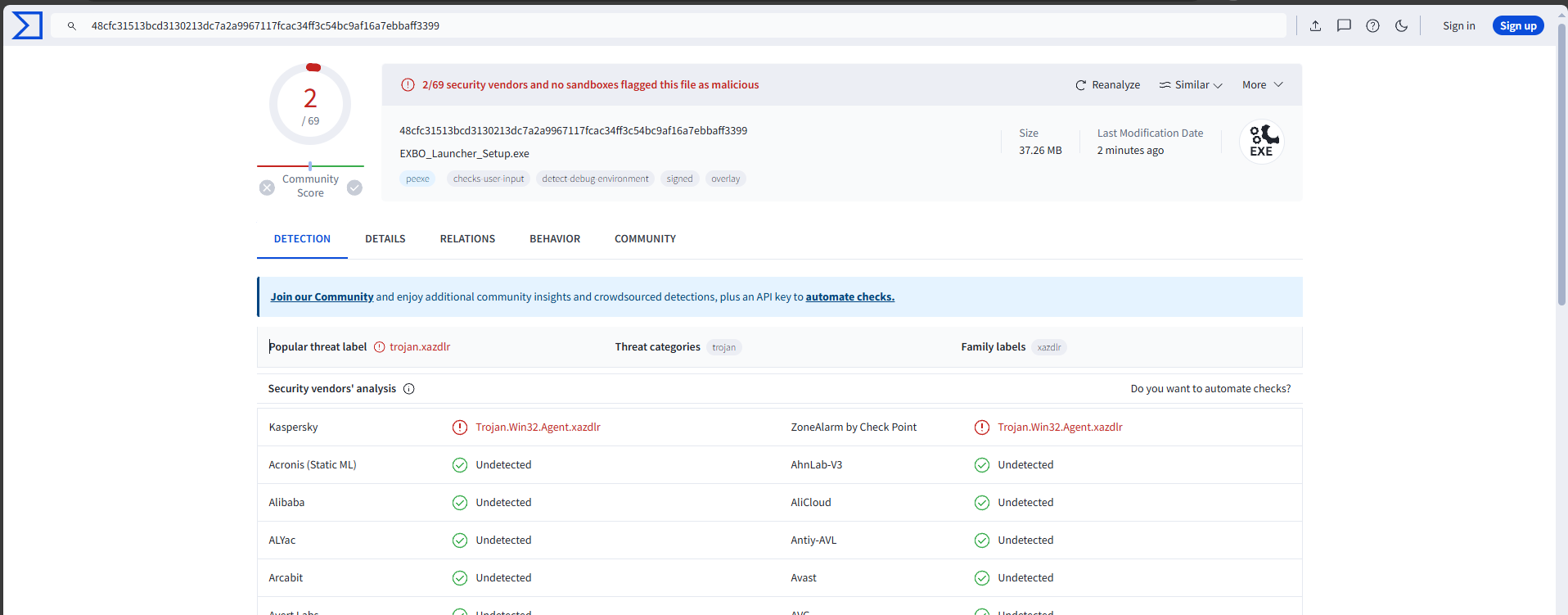The width and height of the screenshot is (1568, 615).
Task: Click the automate checks link
Action: (849, 297)
